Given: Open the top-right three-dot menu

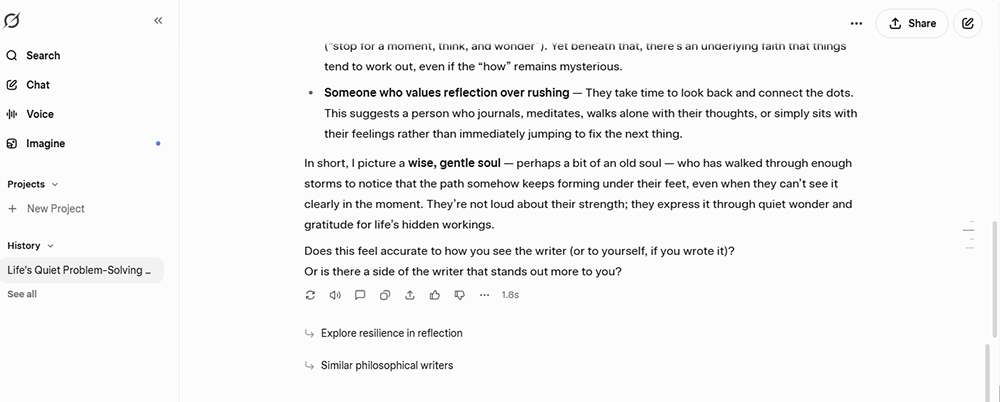Looking at the screenshot, I should pyautogui.click(x=857, y=24).
